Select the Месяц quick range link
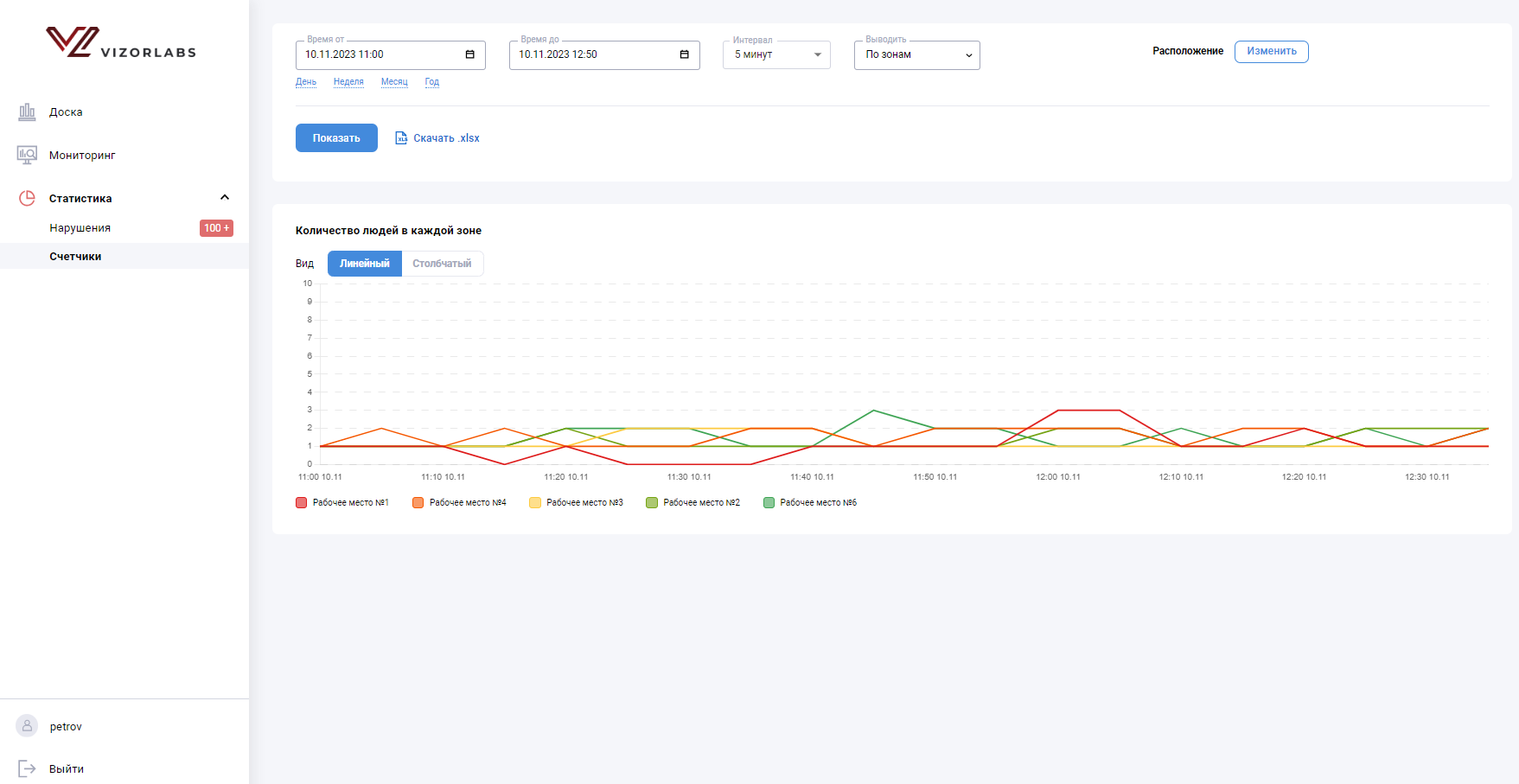 point(394,82)
